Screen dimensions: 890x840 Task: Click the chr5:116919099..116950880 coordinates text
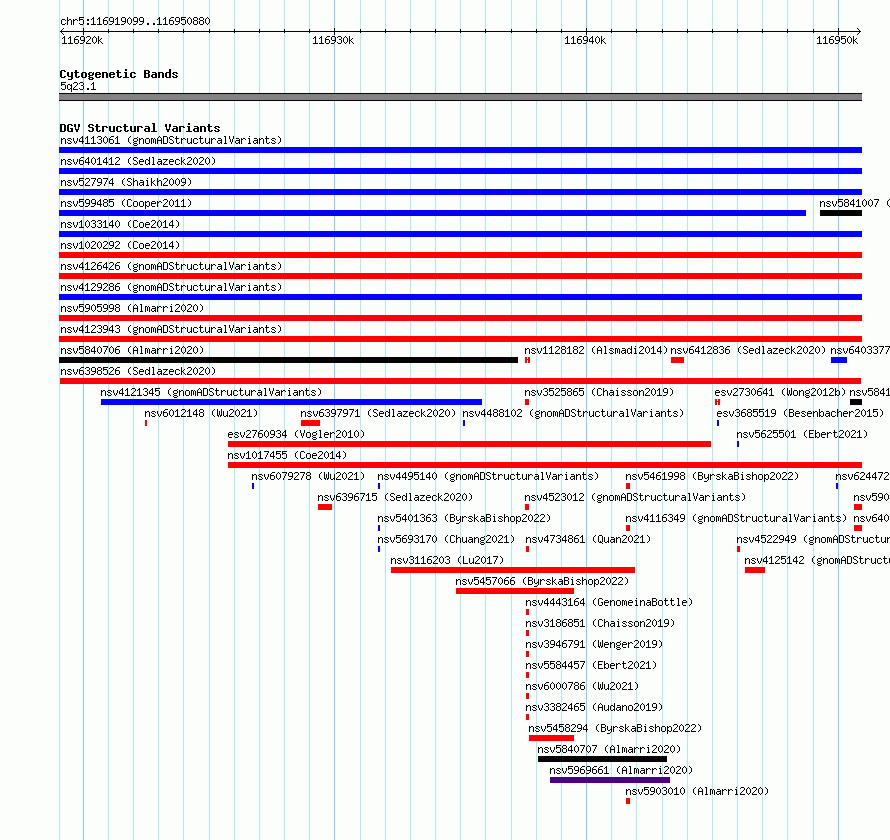point(135,21)
